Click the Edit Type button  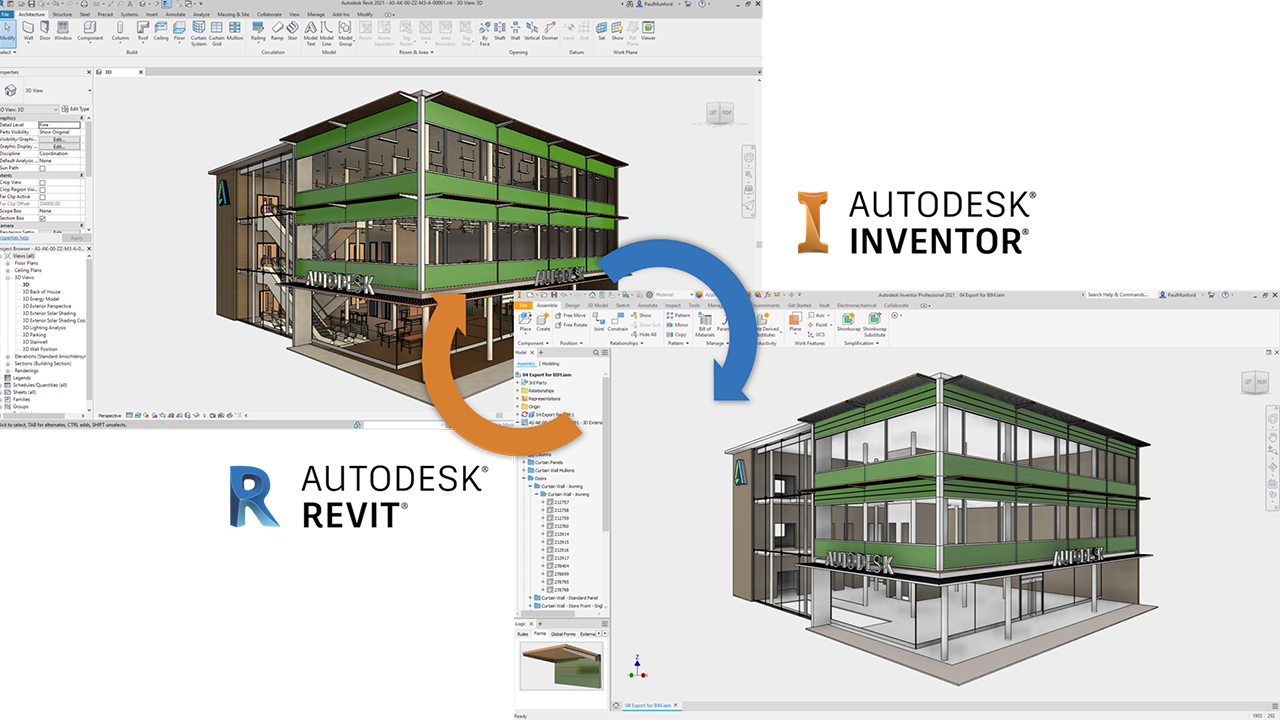pos(76,109)
